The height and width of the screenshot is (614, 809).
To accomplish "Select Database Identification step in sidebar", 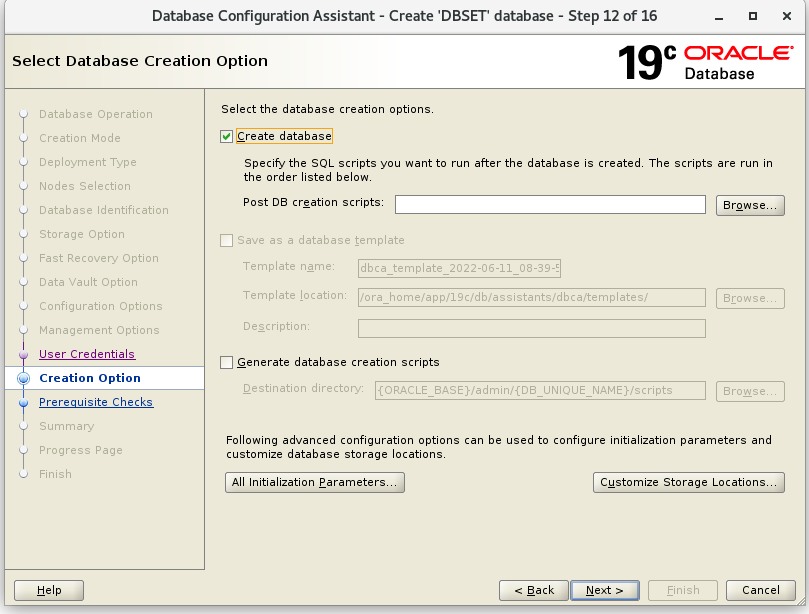I will click(x=104, y=210).
